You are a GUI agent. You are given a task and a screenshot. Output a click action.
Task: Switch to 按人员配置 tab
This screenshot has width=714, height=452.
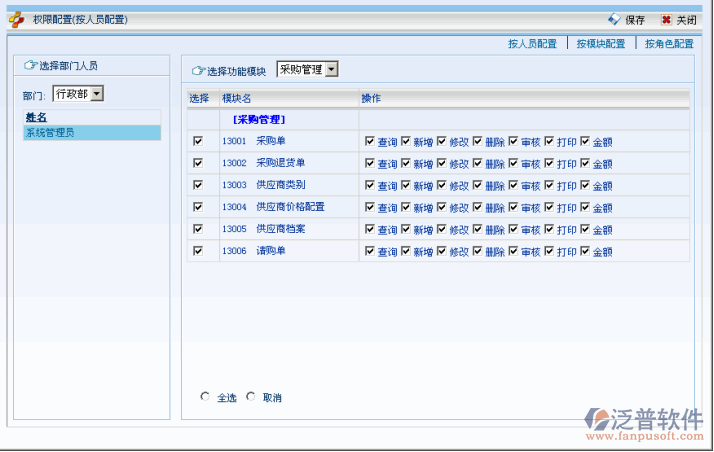point(531,44)
